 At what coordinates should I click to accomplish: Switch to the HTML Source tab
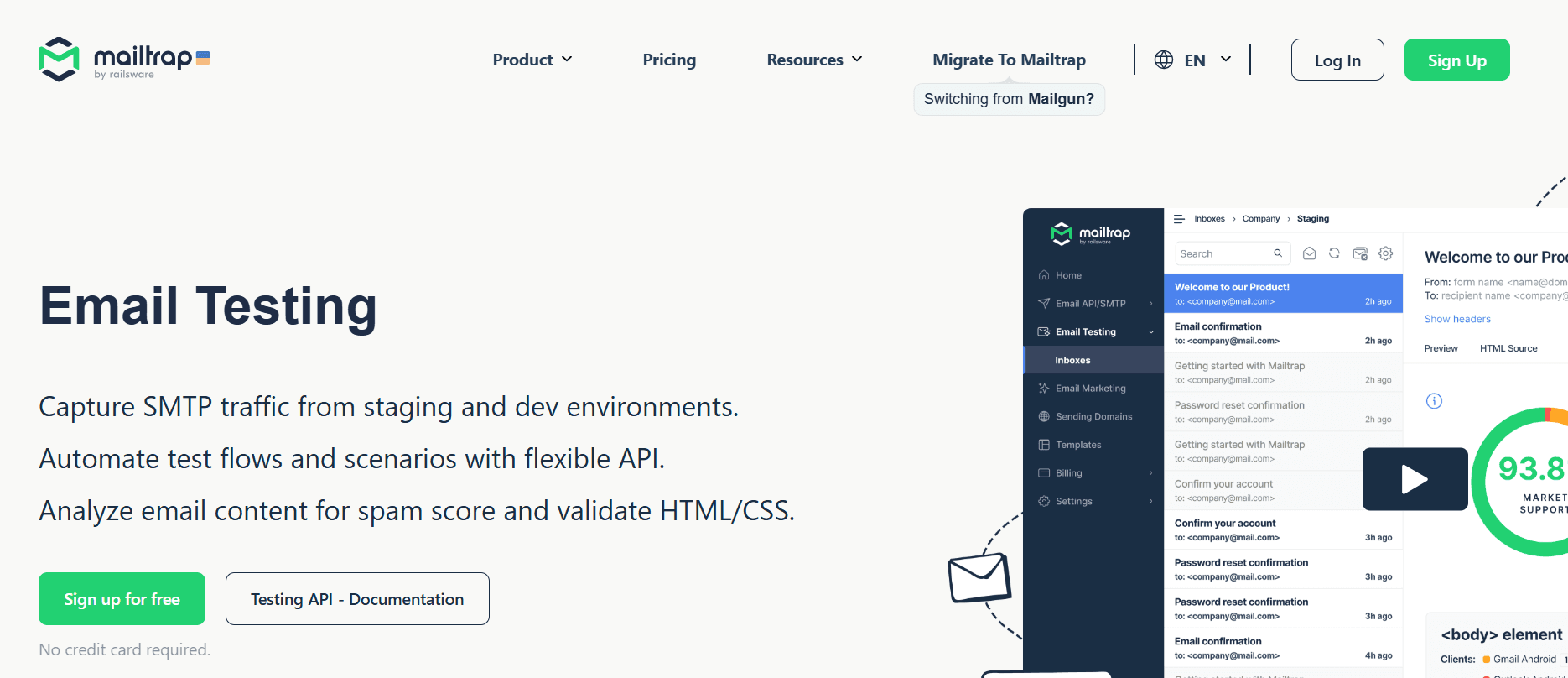pyautogui.click(x=1508, y=348)
